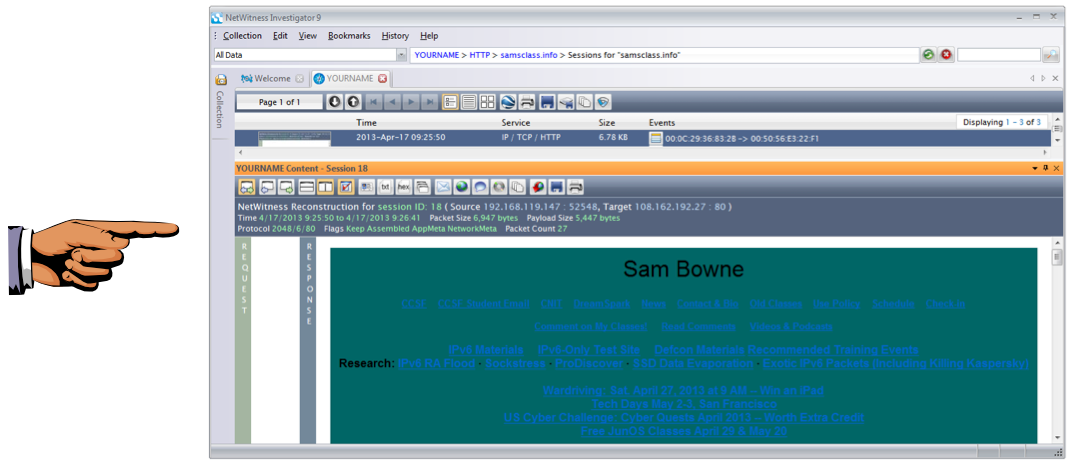Switch to the Welcome tab
Viewport: 1071px width, 464px height.
272,79
